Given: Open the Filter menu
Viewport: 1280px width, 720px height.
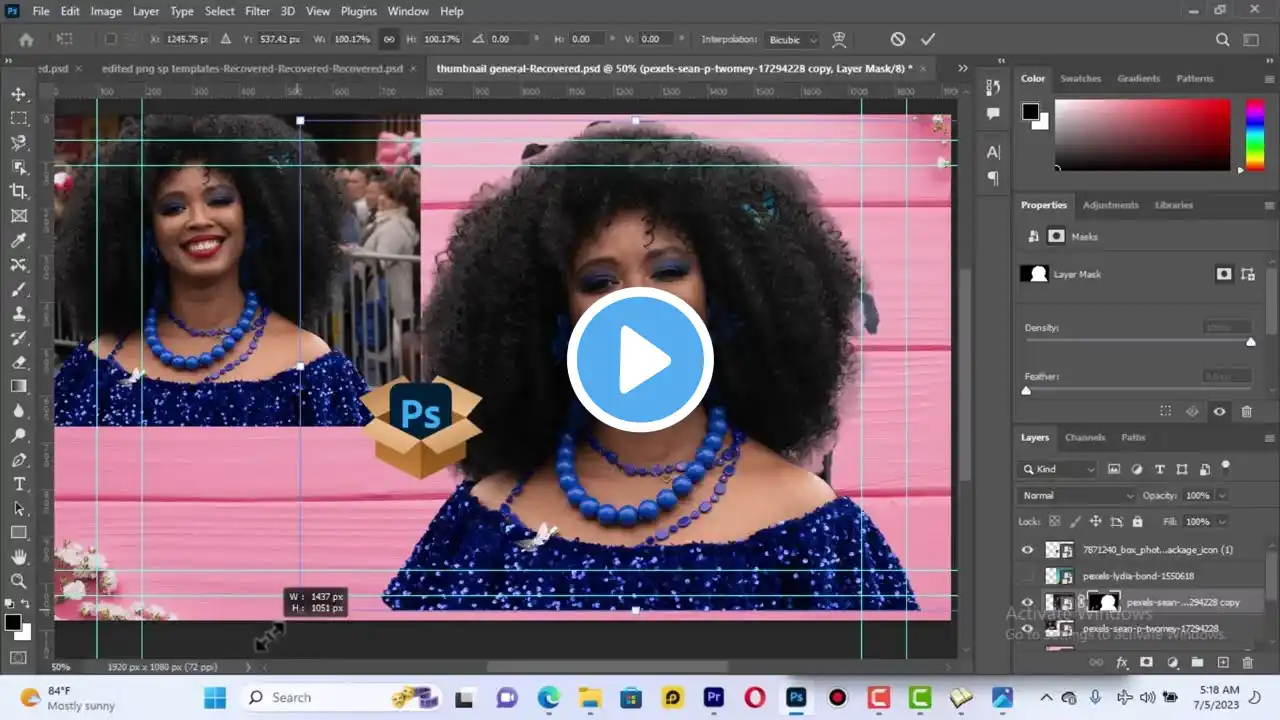Looking at the screenshot, I should tap(257, 11).
